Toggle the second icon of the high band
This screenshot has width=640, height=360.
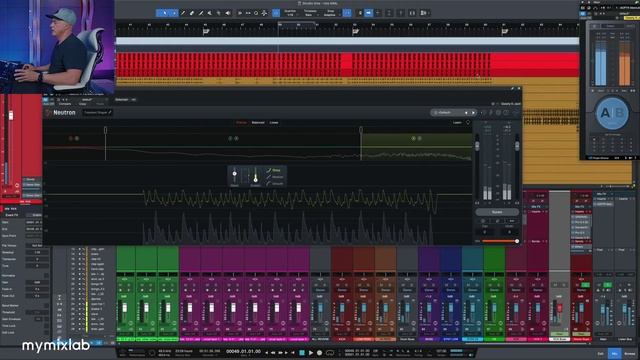tap(420, 138)
